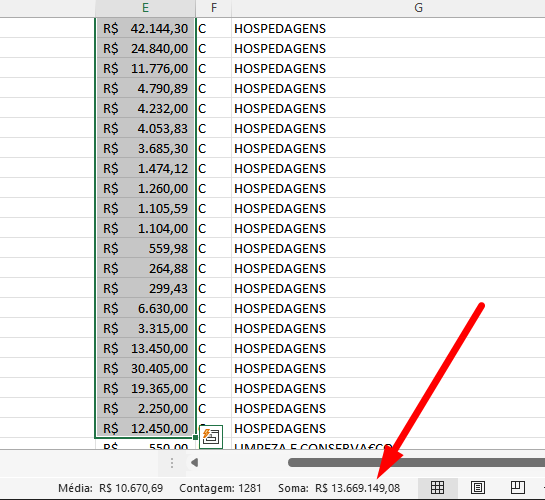Switch to Page Break Preview view
Viewport: 545px width, 500px height.
pos(517,487)
